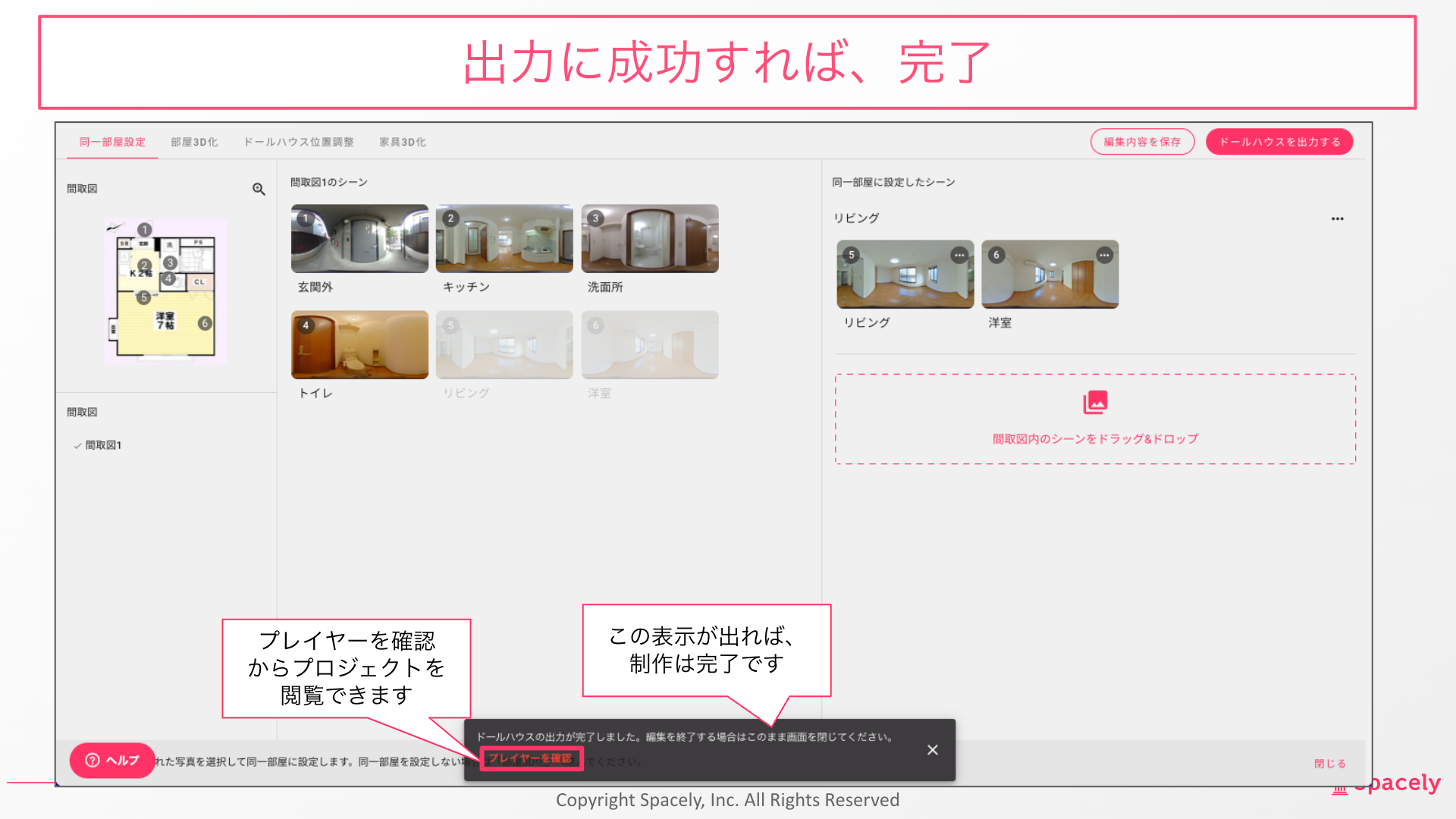This screenshot has height=819, width=1456.
Task: Switch to the 部屋3D化 tab
Action: (194, 142)
